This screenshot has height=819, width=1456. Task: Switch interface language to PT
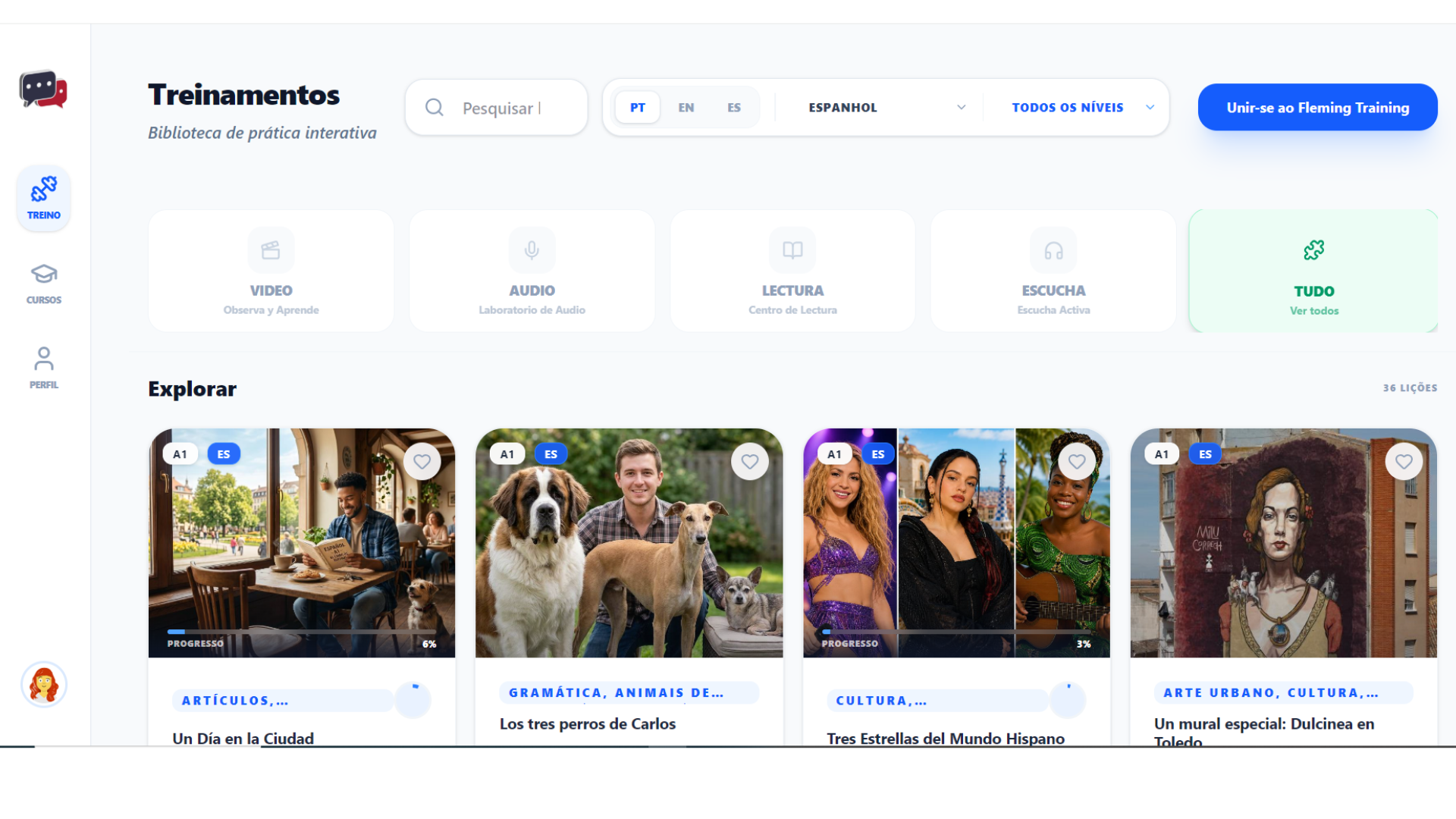(638, 108)
